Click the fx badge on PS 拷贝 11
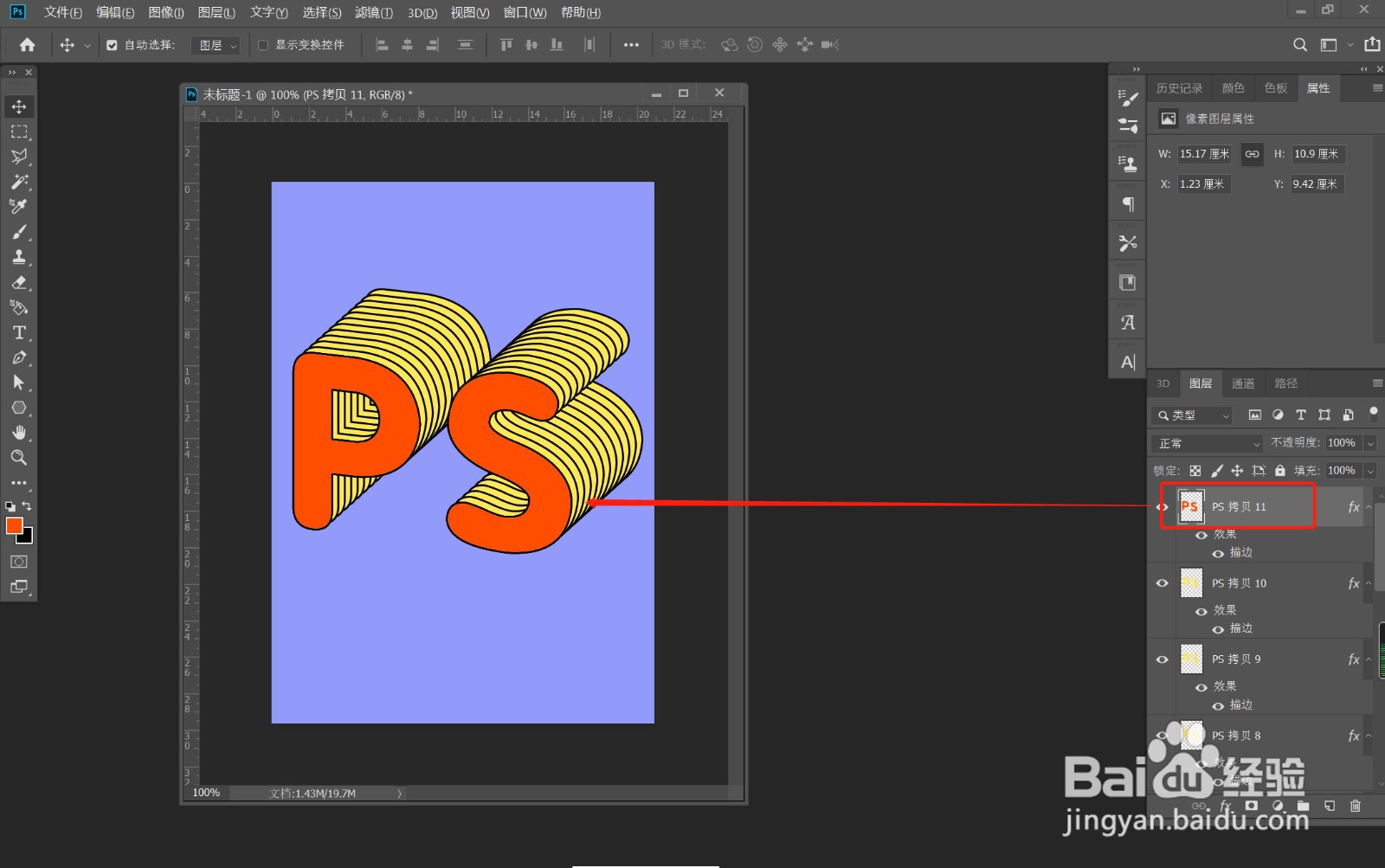Image resolution: width=1385 pixels, height=868 pixels. tap(1354, 507)
